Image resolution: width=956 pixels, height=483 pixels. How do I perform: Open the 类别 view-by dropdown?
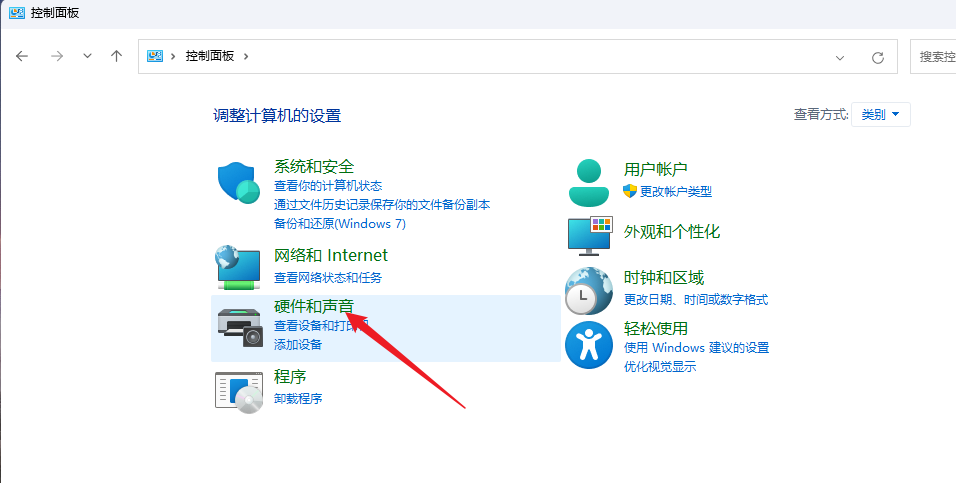click(880, 114)
